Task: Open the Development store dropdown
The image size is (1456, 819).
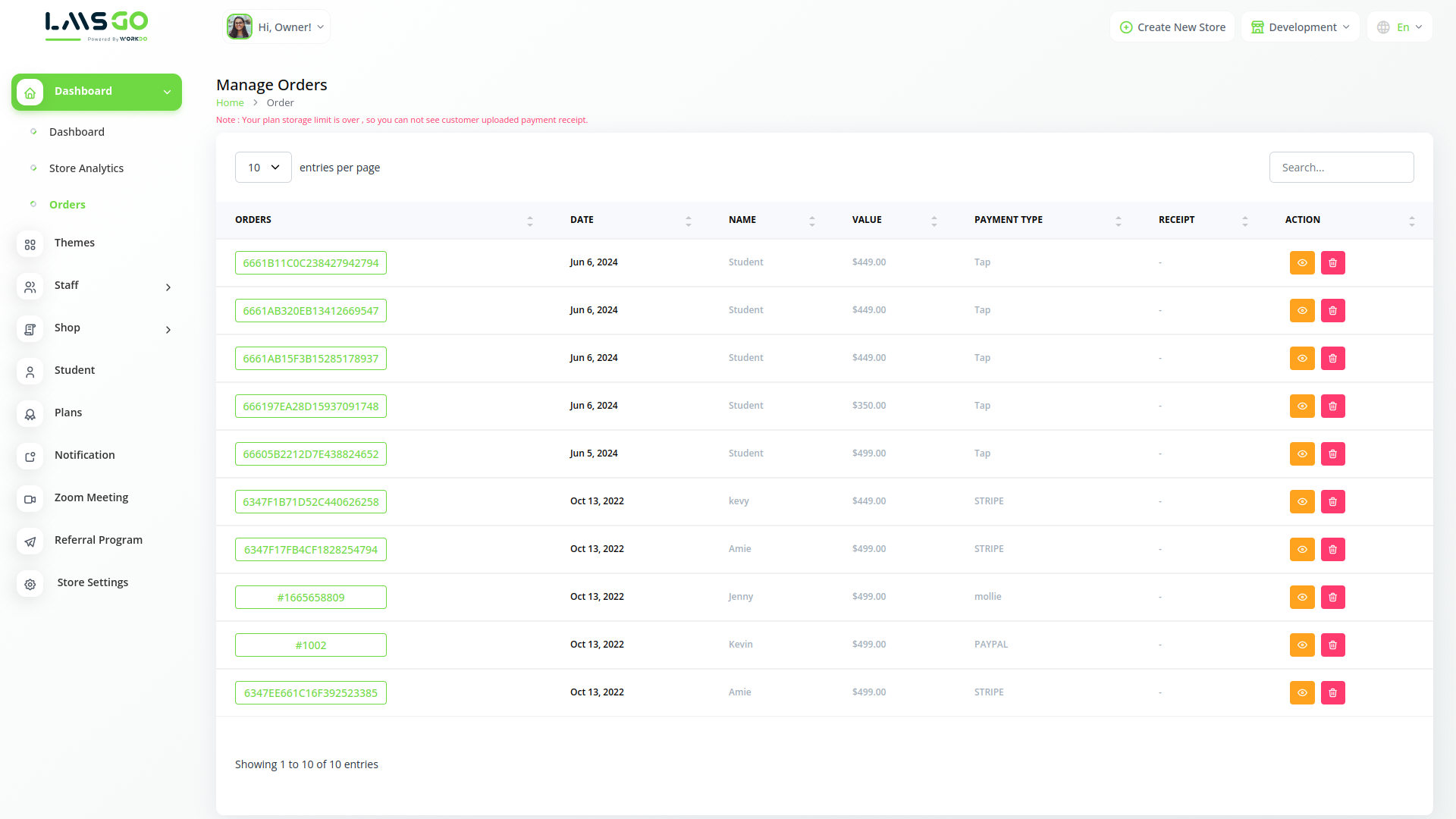Action: coord(1300,27)
